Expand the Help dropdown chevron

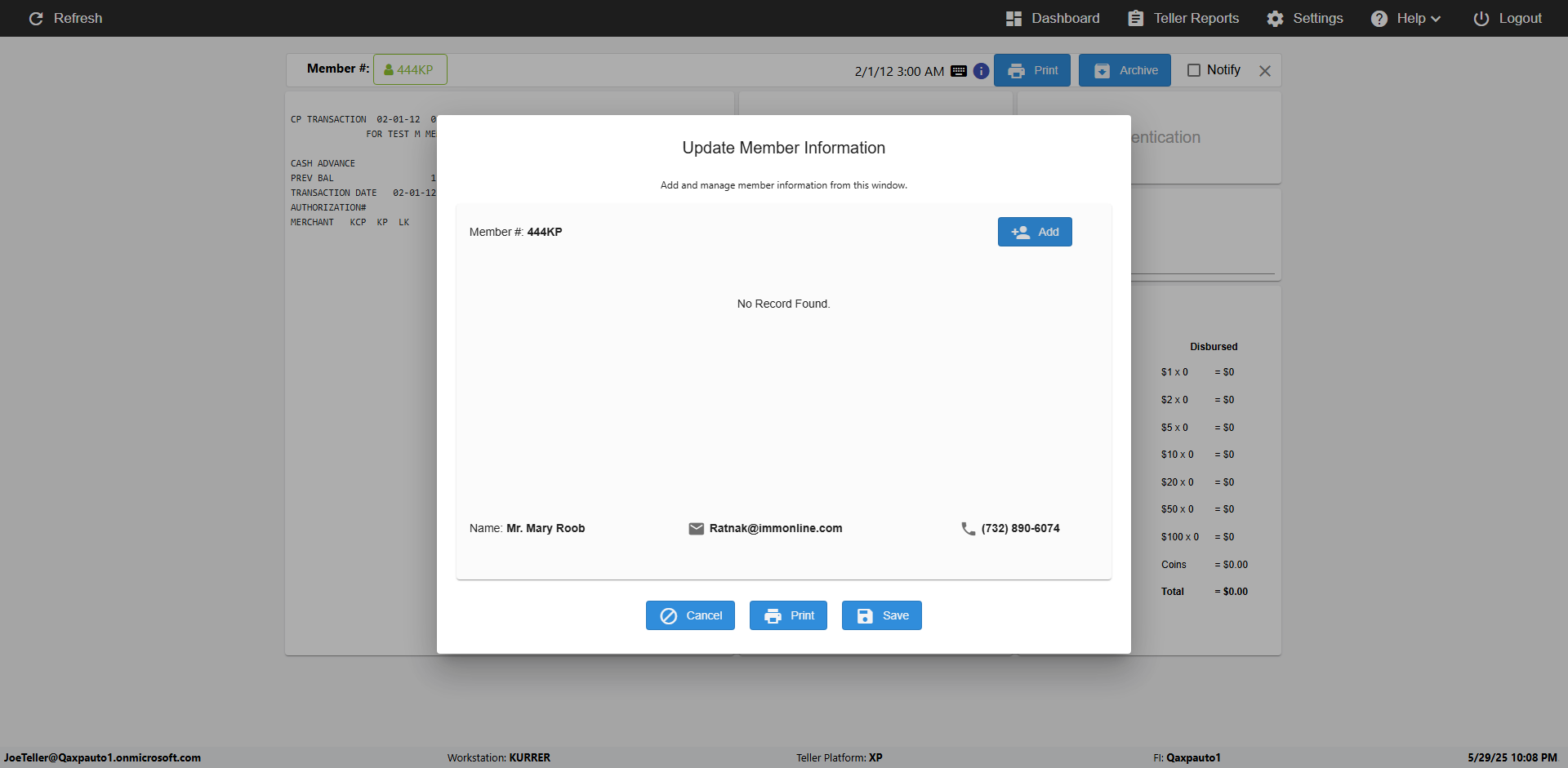tap(1436, 19)
